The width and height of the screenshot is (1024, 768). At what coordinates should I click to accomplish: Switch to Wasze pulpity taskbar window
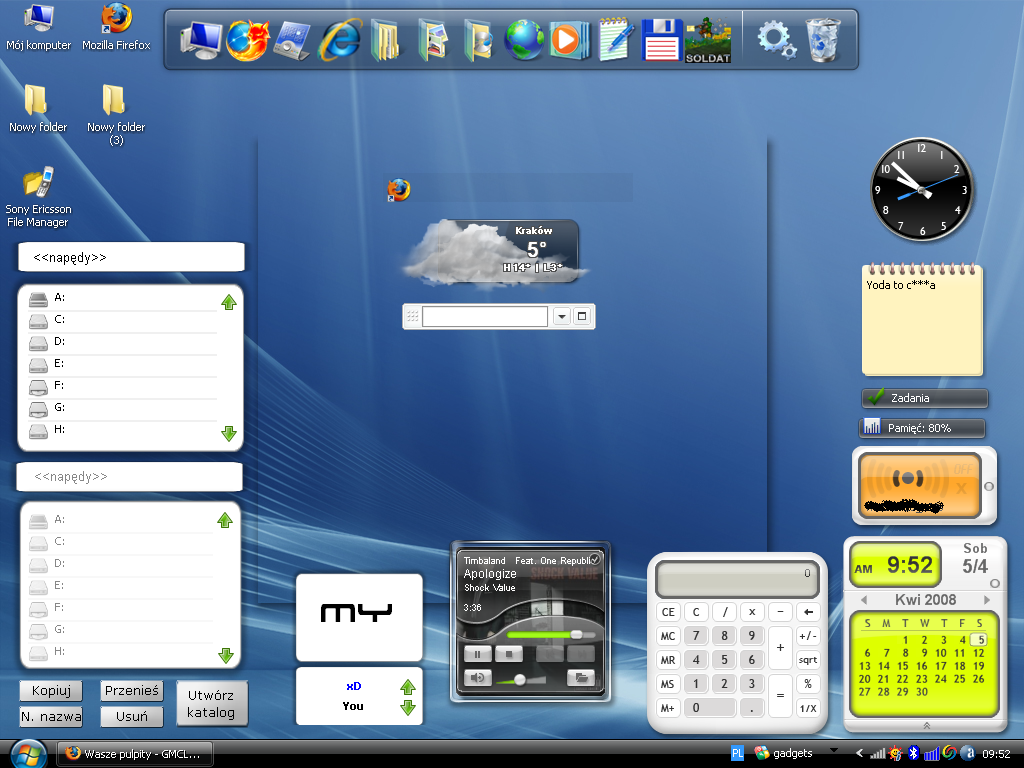pos(134,753)
